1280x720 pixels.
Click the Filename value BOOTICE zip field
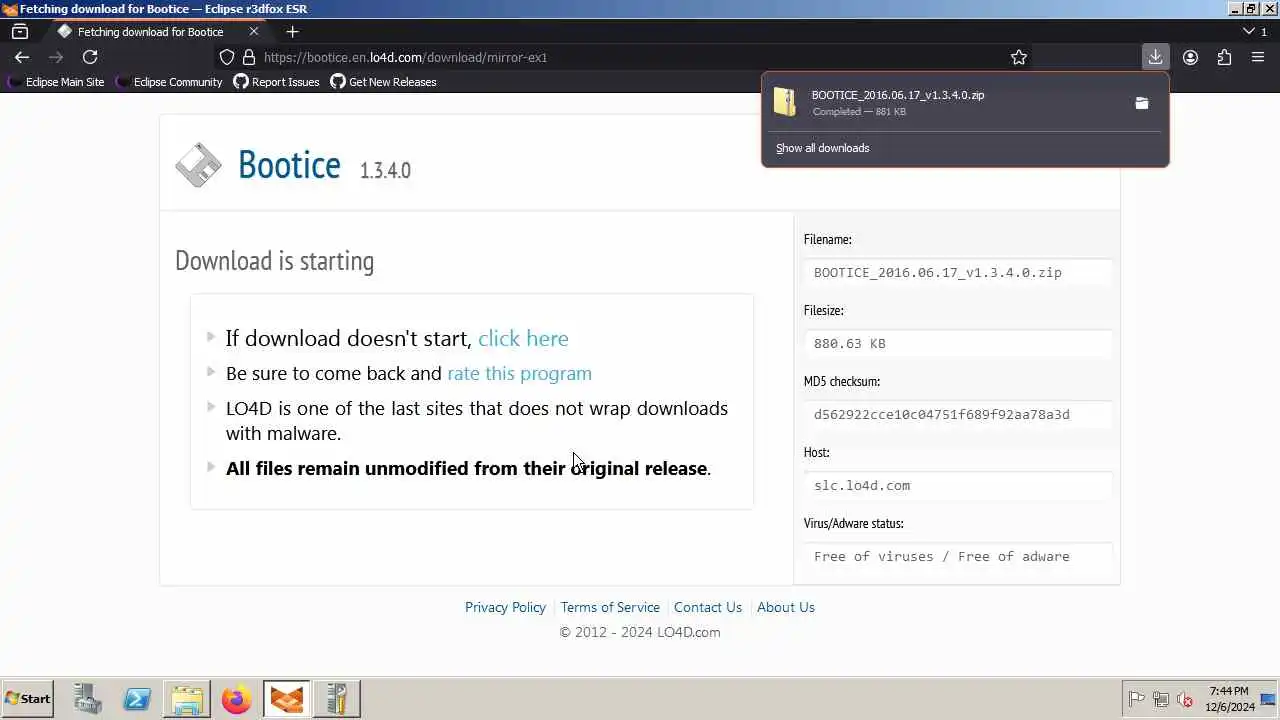pos(957,272)
